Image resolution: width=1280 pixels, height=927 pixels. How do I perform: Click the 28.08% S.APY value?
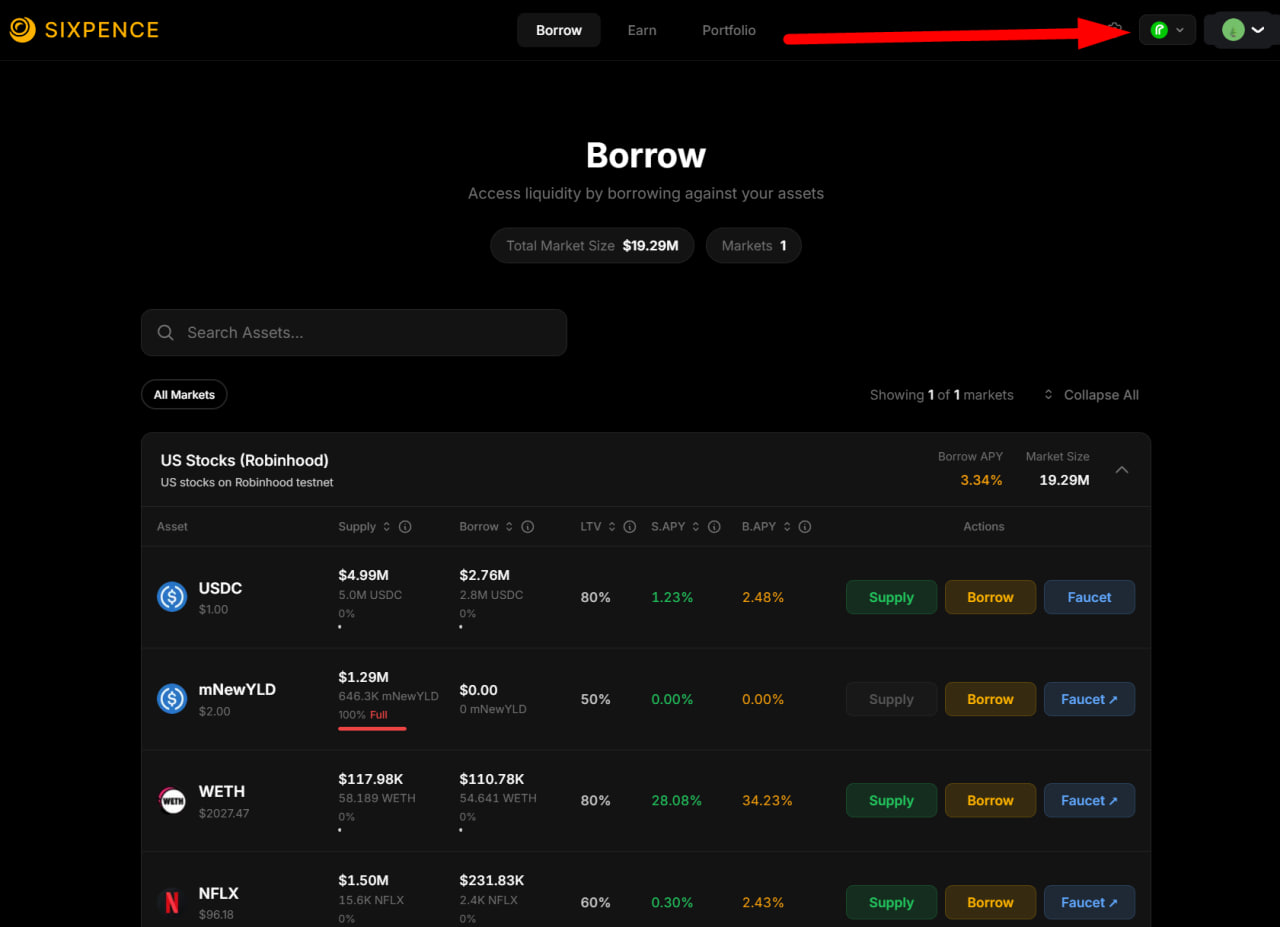pyautogui.click(x=676, y=800)
